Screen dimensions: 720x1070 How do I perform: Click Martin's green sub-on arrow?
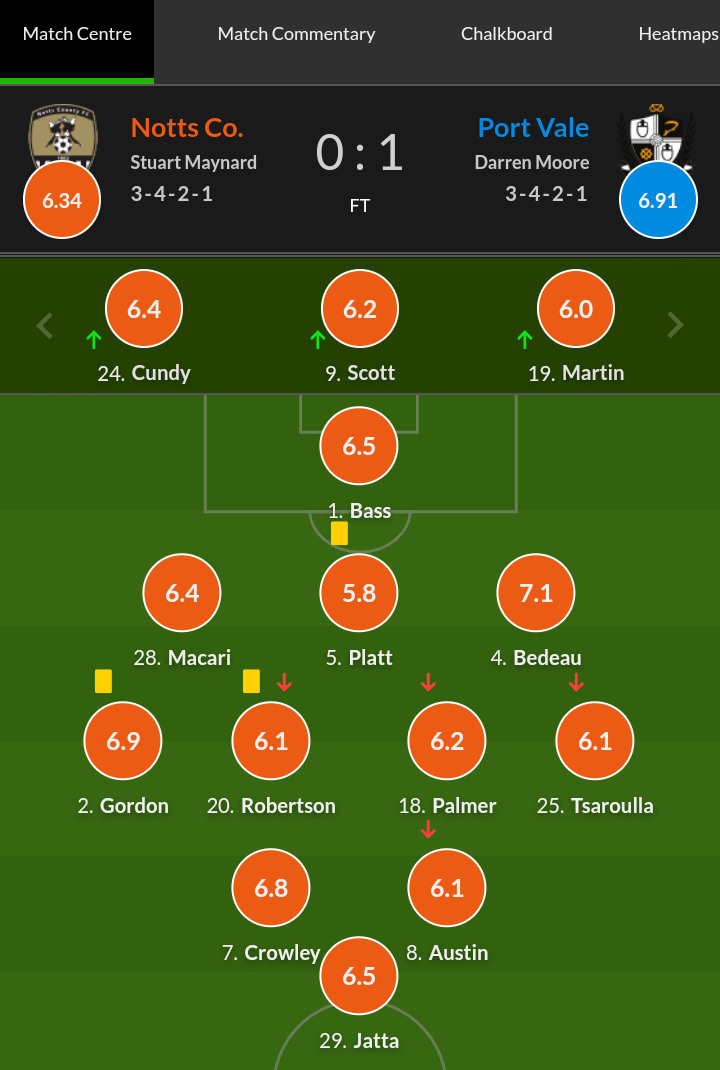click(x=524, y=340)
